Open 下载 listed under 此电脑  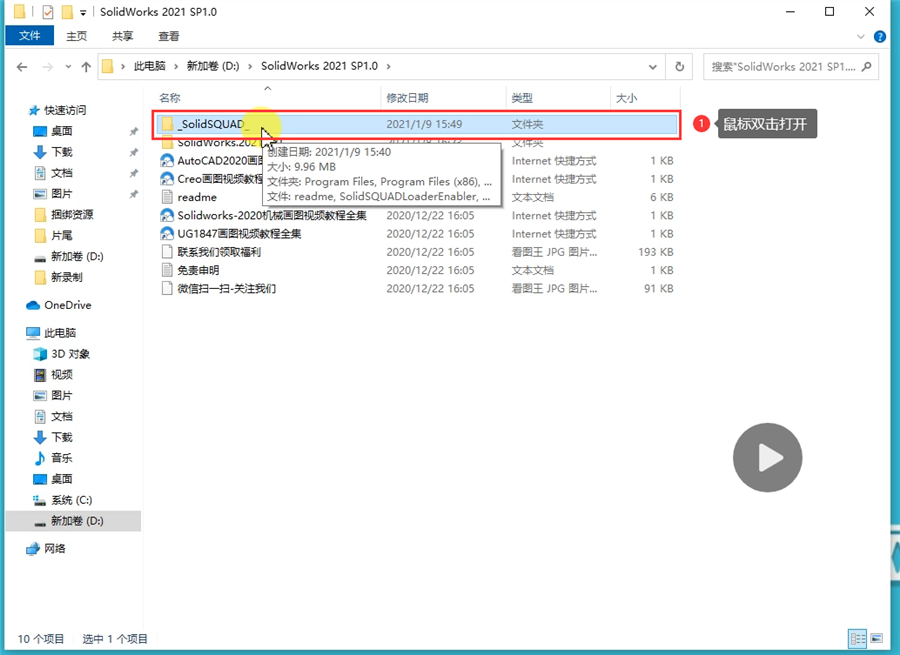(x=61, y=437)
